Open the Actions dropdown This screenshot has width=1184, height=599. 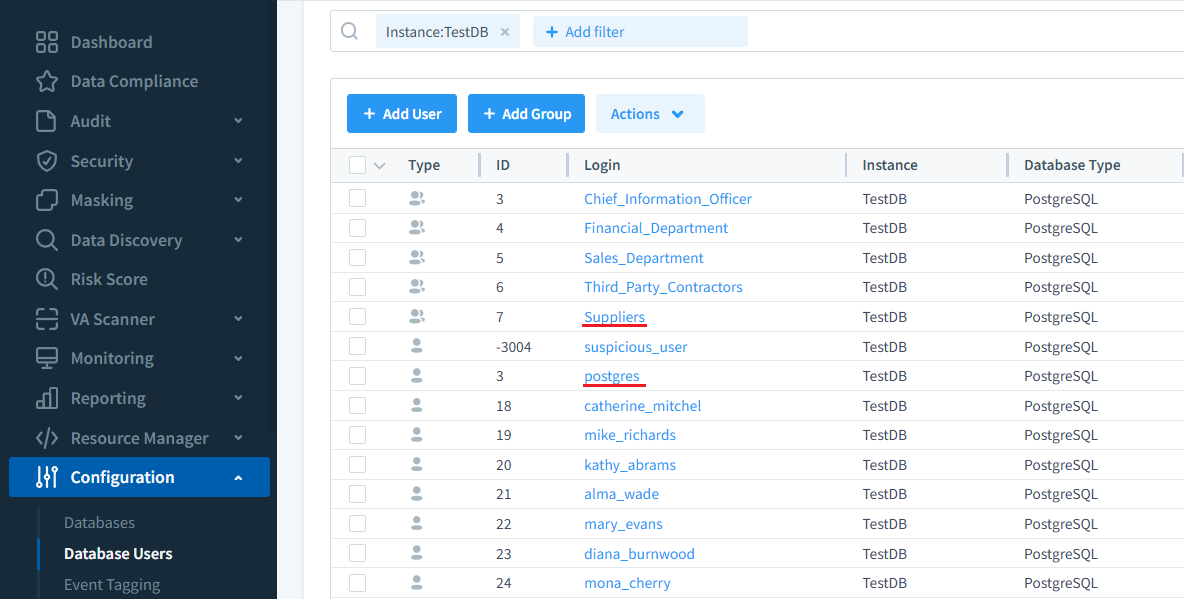point(650,113)
